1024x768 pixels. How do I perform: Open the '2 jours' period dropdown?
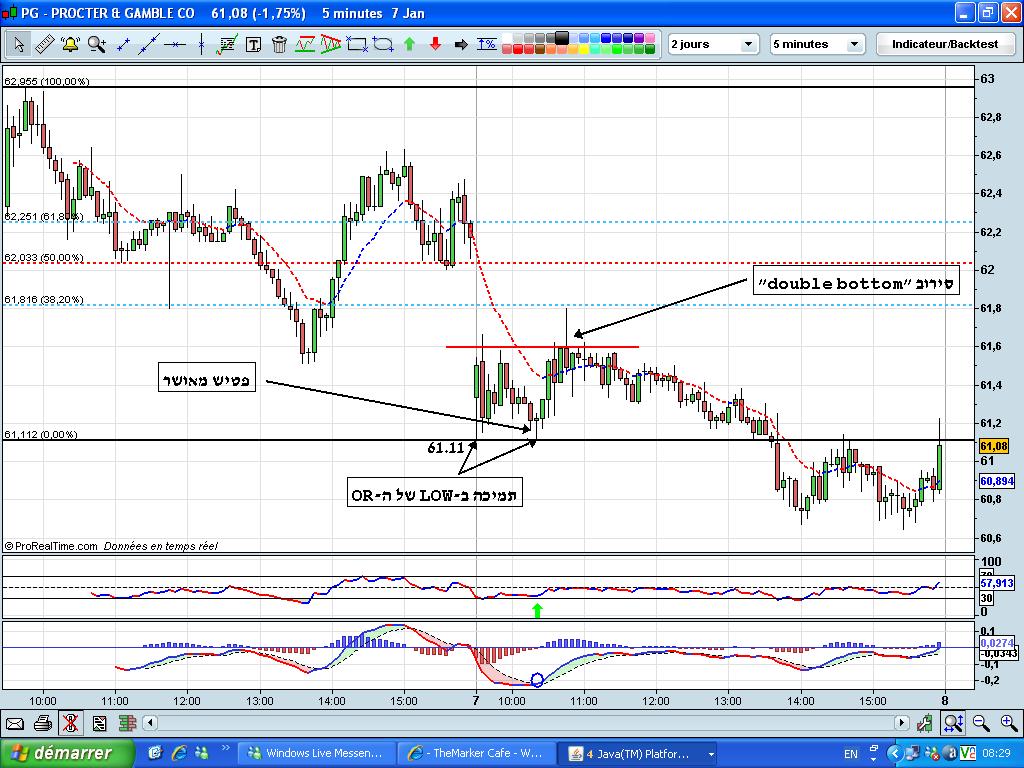tap(712, 44)
